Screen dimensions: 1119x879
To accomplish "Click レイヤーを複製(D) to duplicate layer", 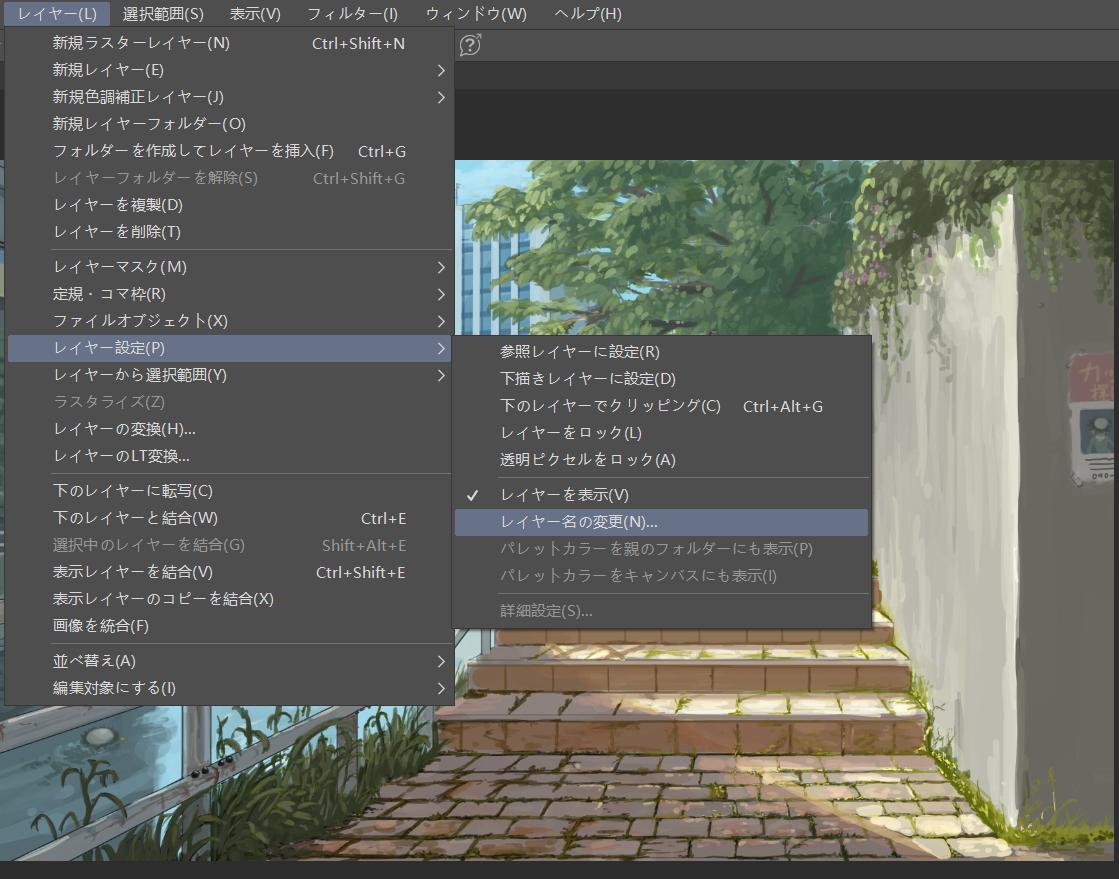I will (x=117, y=205).
